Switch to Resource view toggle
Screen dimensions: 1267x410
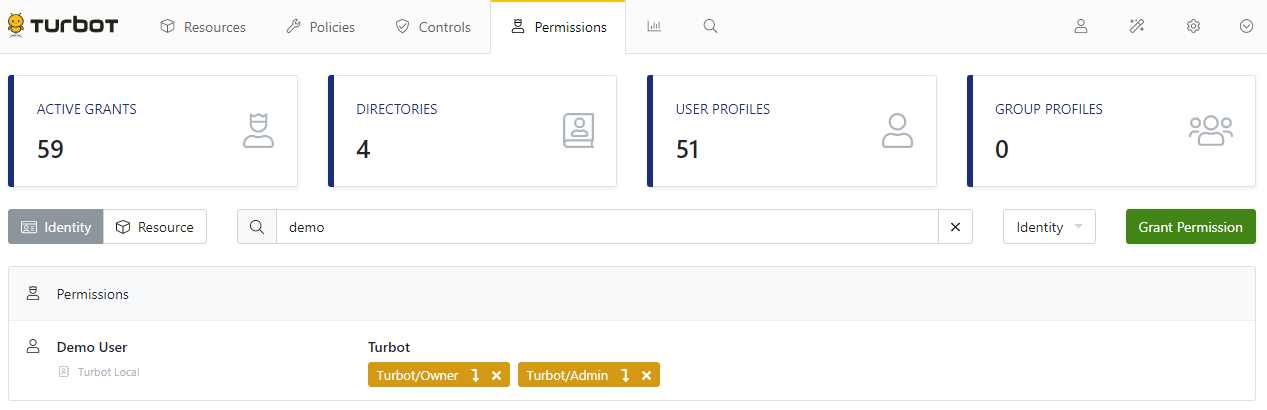pyautogui.click(x=155, y=227)
